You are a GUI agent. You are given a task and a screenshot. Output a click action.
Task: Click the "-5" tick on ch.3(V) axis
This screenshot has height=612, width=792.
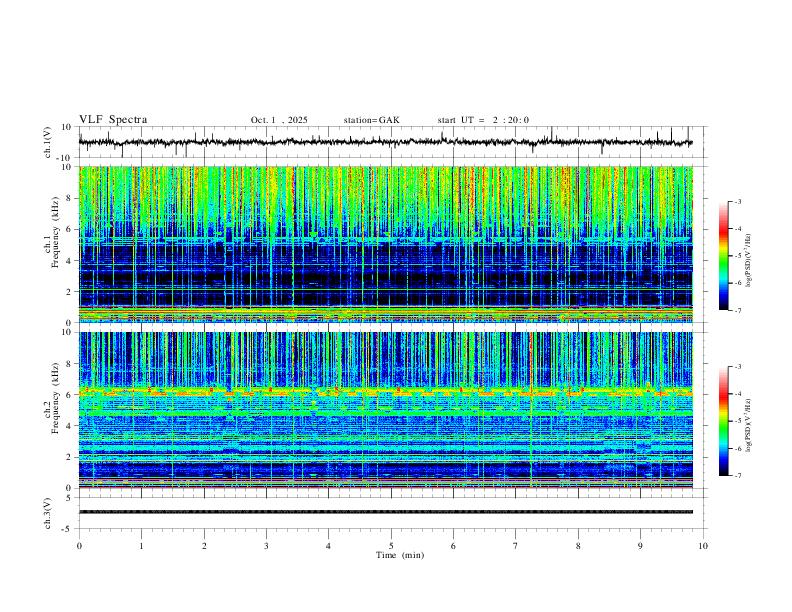68,529
